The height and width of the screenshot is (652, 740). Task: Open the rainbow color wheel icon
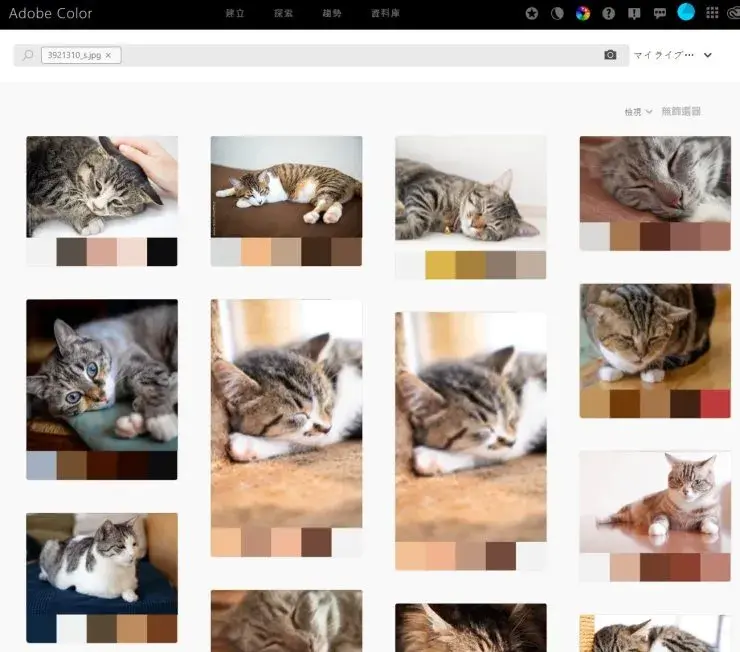pos(583,13)
